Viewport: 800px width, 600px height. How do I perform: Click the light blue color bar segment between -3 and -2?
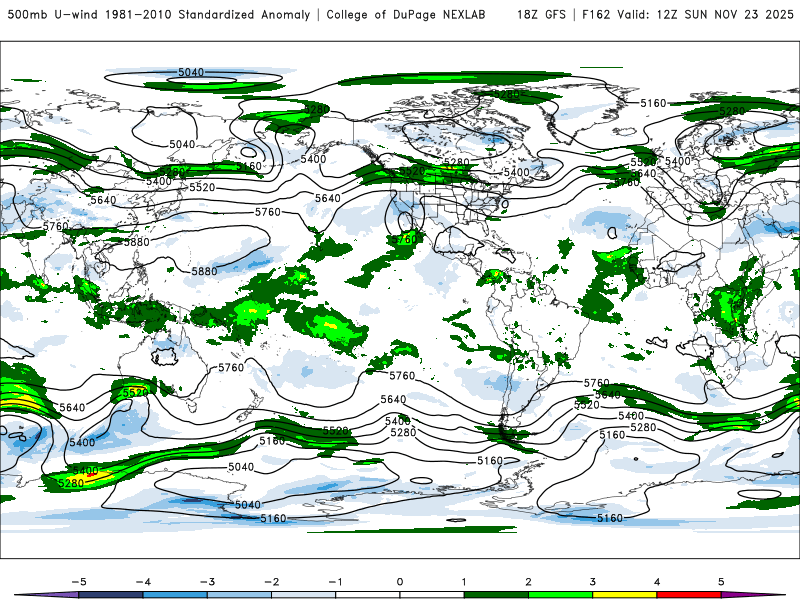(x=239, y=595)
